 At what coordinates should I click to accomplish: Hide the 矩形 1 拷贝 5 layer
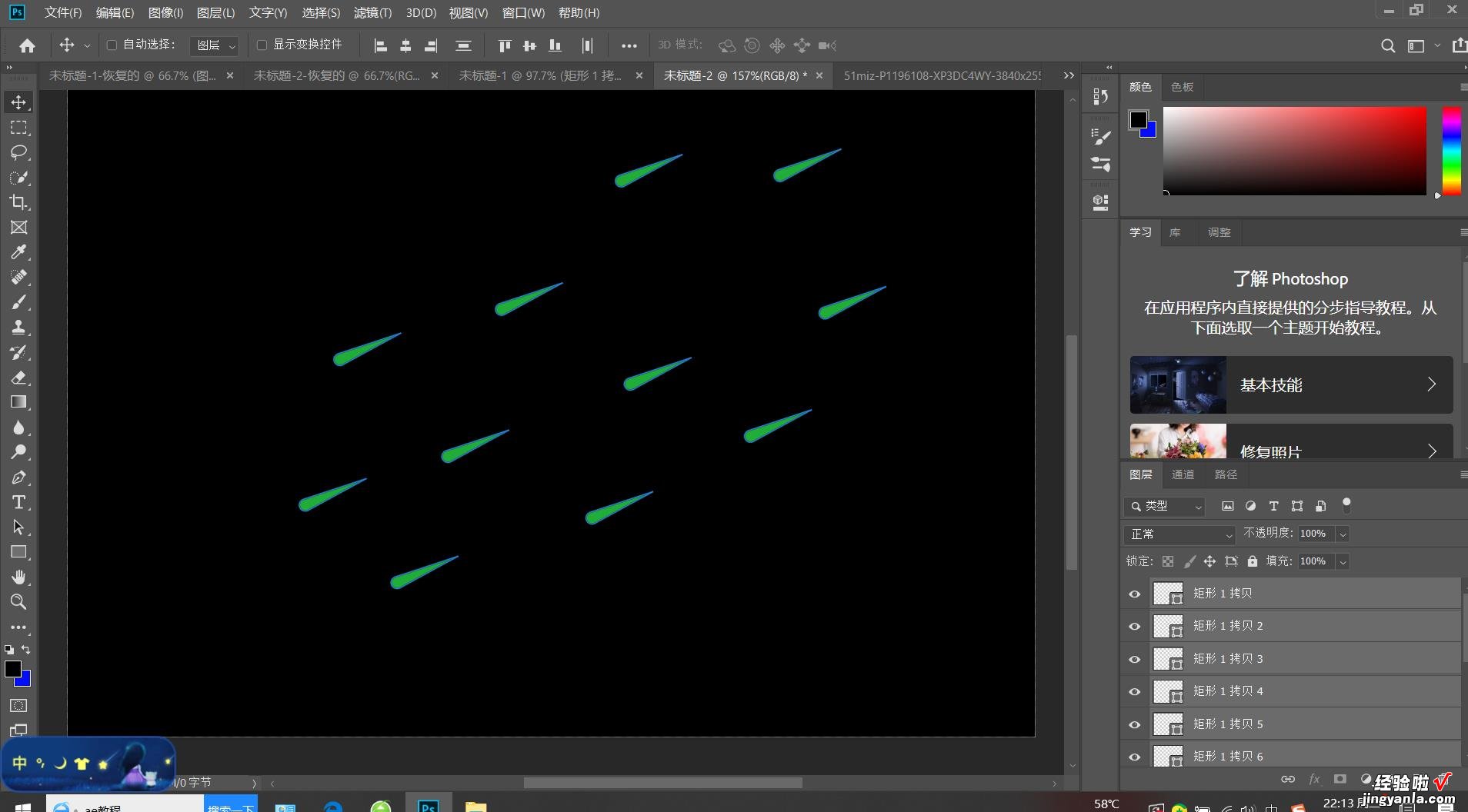1134,724
